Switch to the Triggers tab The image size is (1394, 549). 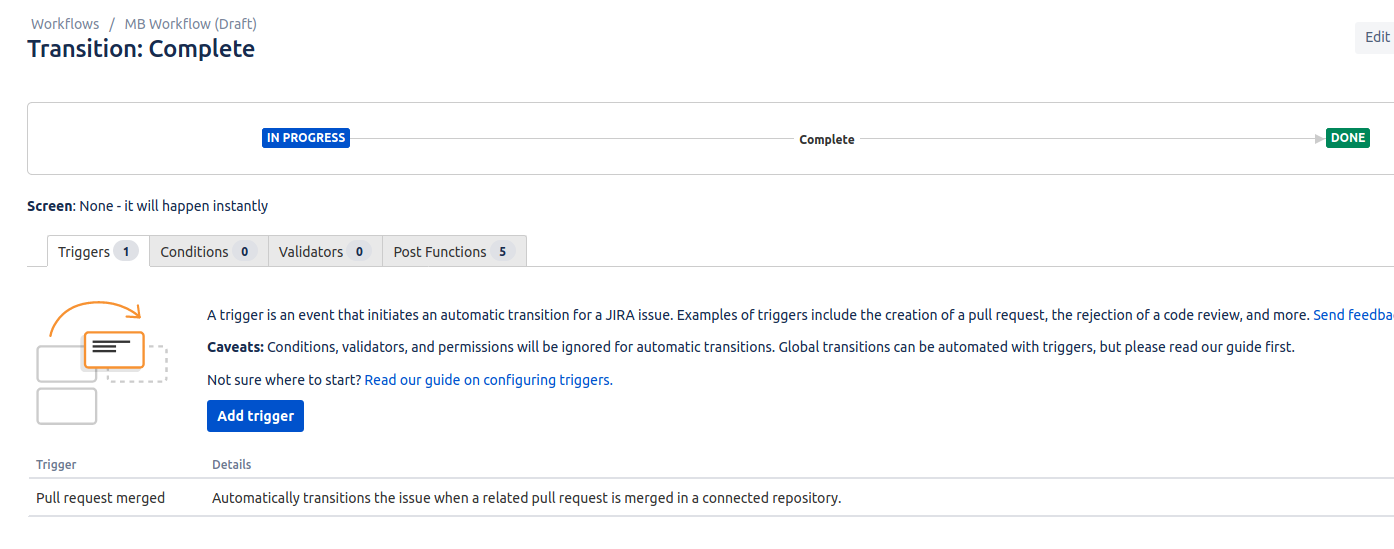pyautogui.click(x=98, y=251)
